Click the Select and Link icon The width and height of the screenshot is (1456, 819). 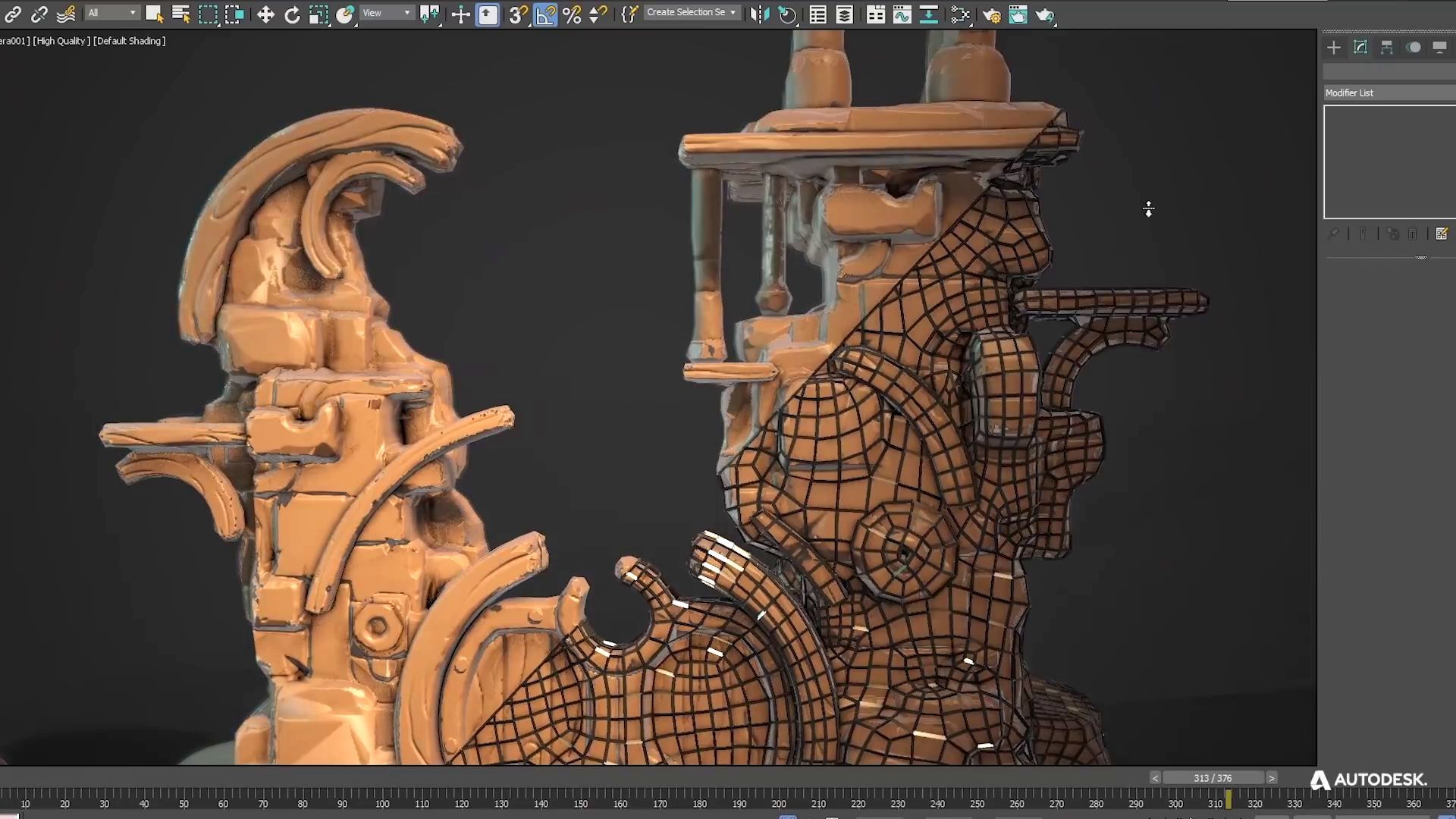pos(13,14)
